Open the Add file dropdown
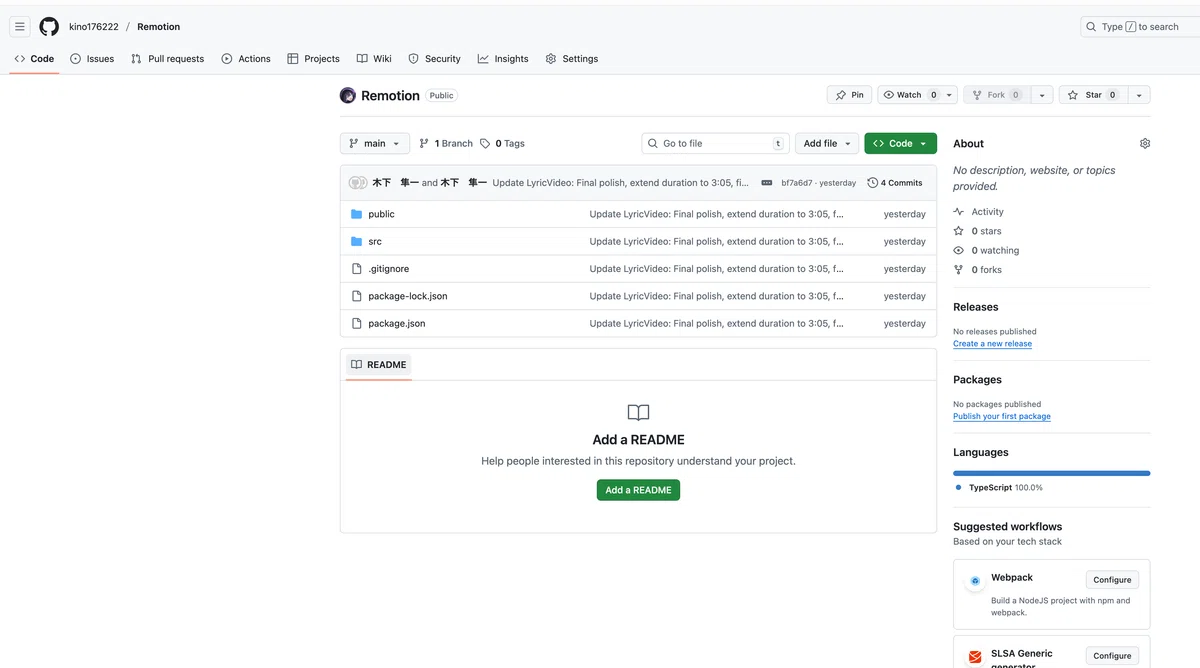Image resolution: width=1200 pixels, height=668 pixels. coord(827,144)
